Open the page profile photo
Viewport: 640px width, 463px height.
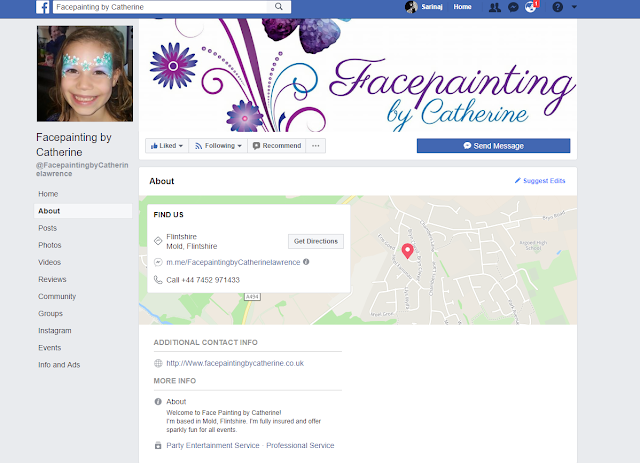(85, 74)
